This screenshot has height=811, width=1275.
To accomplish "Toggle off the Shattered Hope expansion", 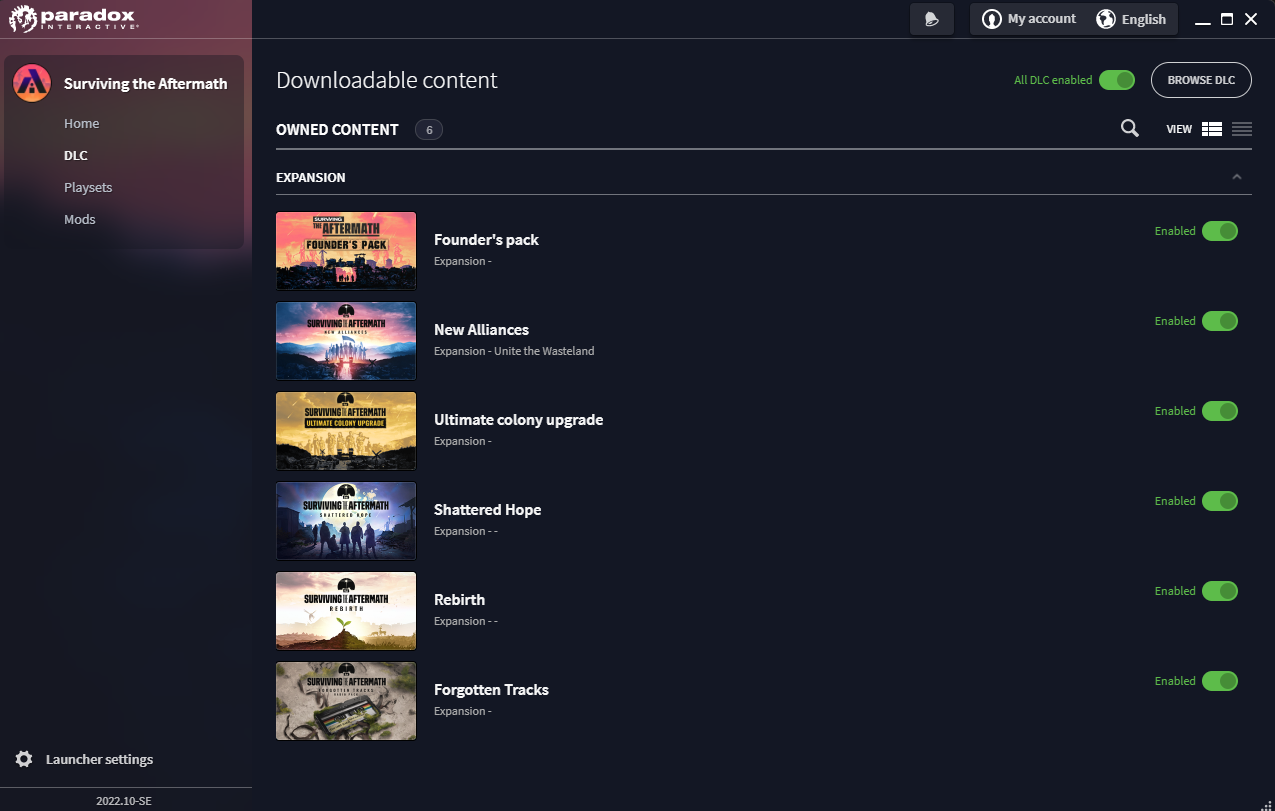I will pos(1219,500).
